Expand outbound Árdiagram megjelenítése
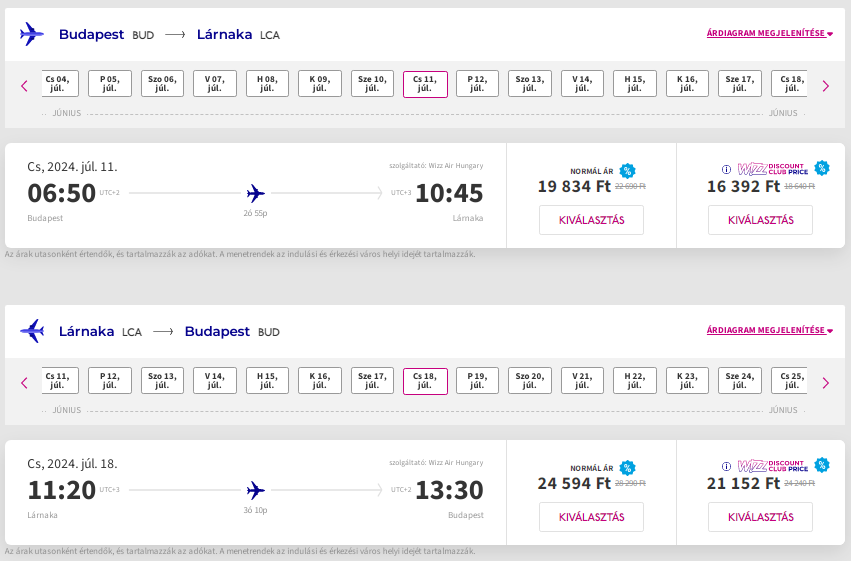 (770, 33)
